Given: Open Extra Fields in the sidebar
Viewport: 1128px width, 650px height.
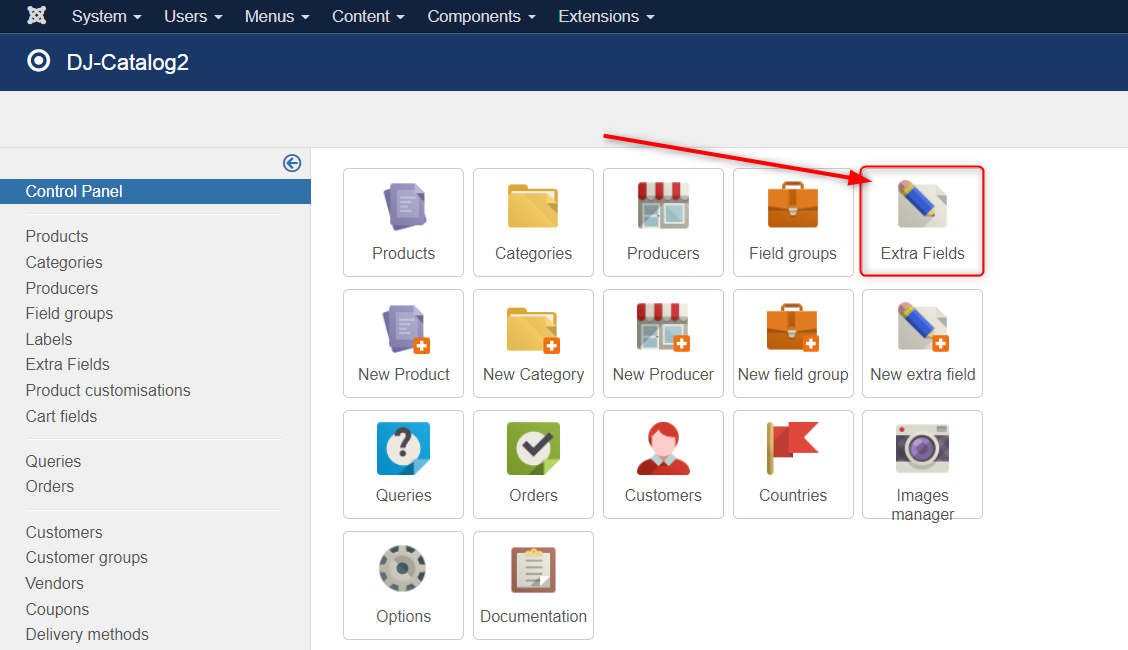Looking at the screenshot, I should coord(68,365).
